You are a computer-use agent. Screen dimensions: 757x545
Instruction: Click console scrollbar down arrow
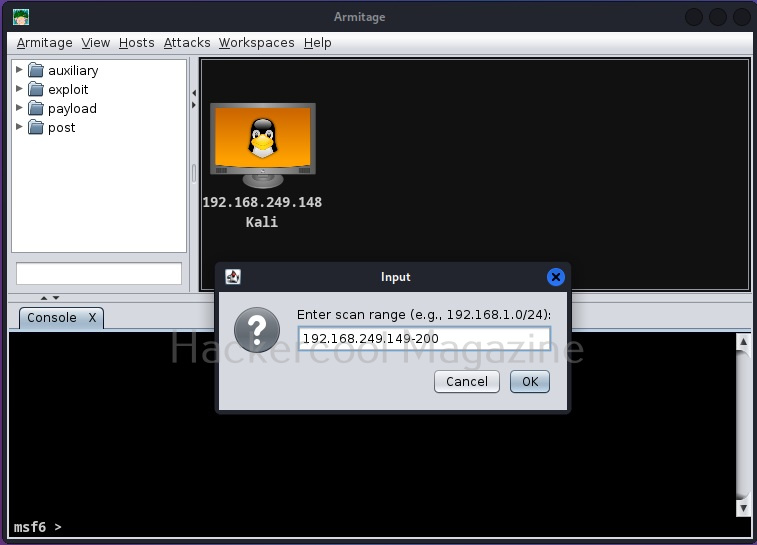tap(743, 508)
